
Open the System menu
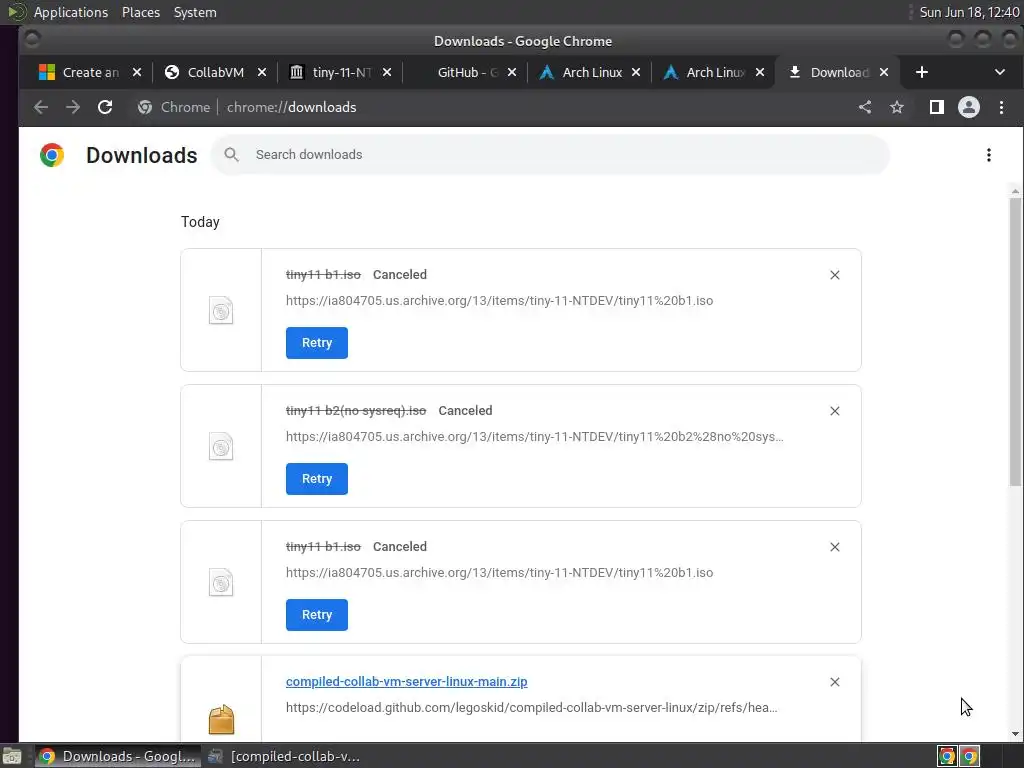195,12
